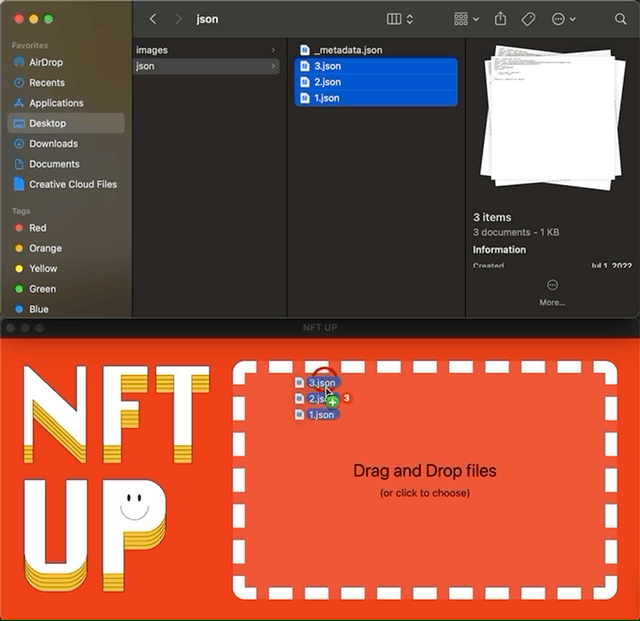Open the Action ellipsis menu icon
640x621 pixels.
[x=558, y=19]
